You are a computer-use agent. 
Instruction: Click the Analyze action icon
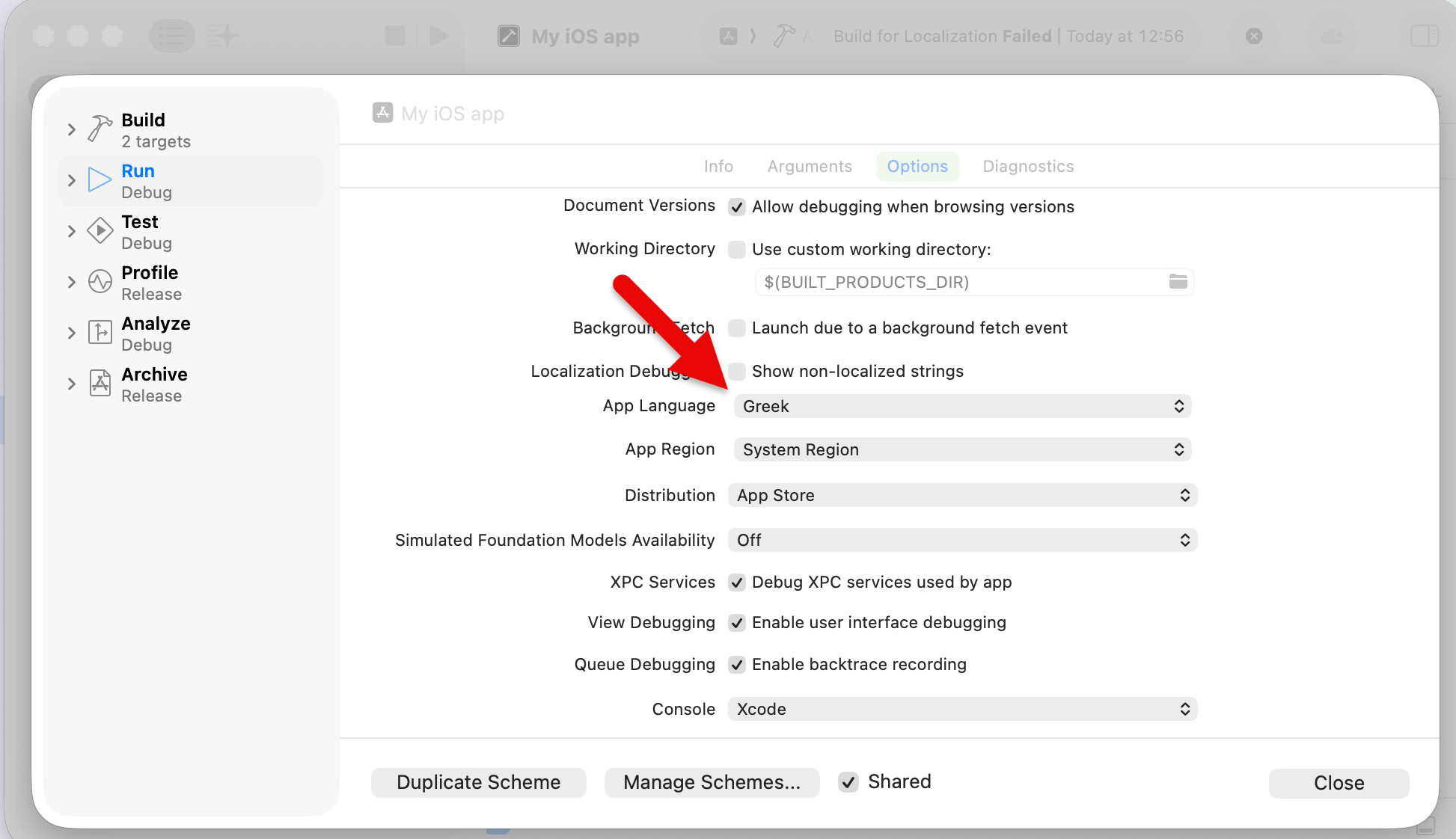click(x=100, y=332)
